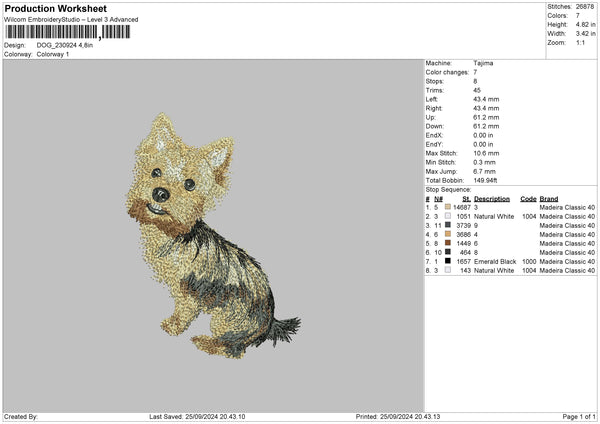Viewport: 600px width, 424px height.
Task: Pick the brown swatch with 1449 stitches
Action: (x=447, y=243)
